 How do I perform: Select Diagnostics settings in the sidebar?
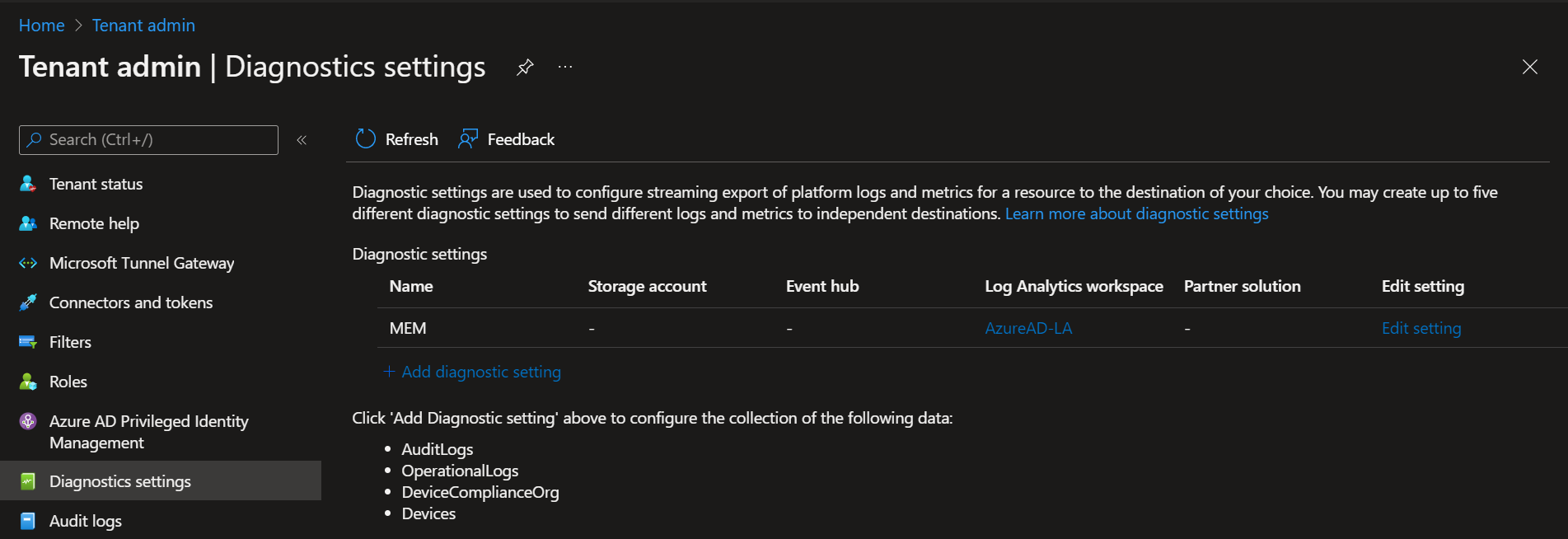pos(120,480)
